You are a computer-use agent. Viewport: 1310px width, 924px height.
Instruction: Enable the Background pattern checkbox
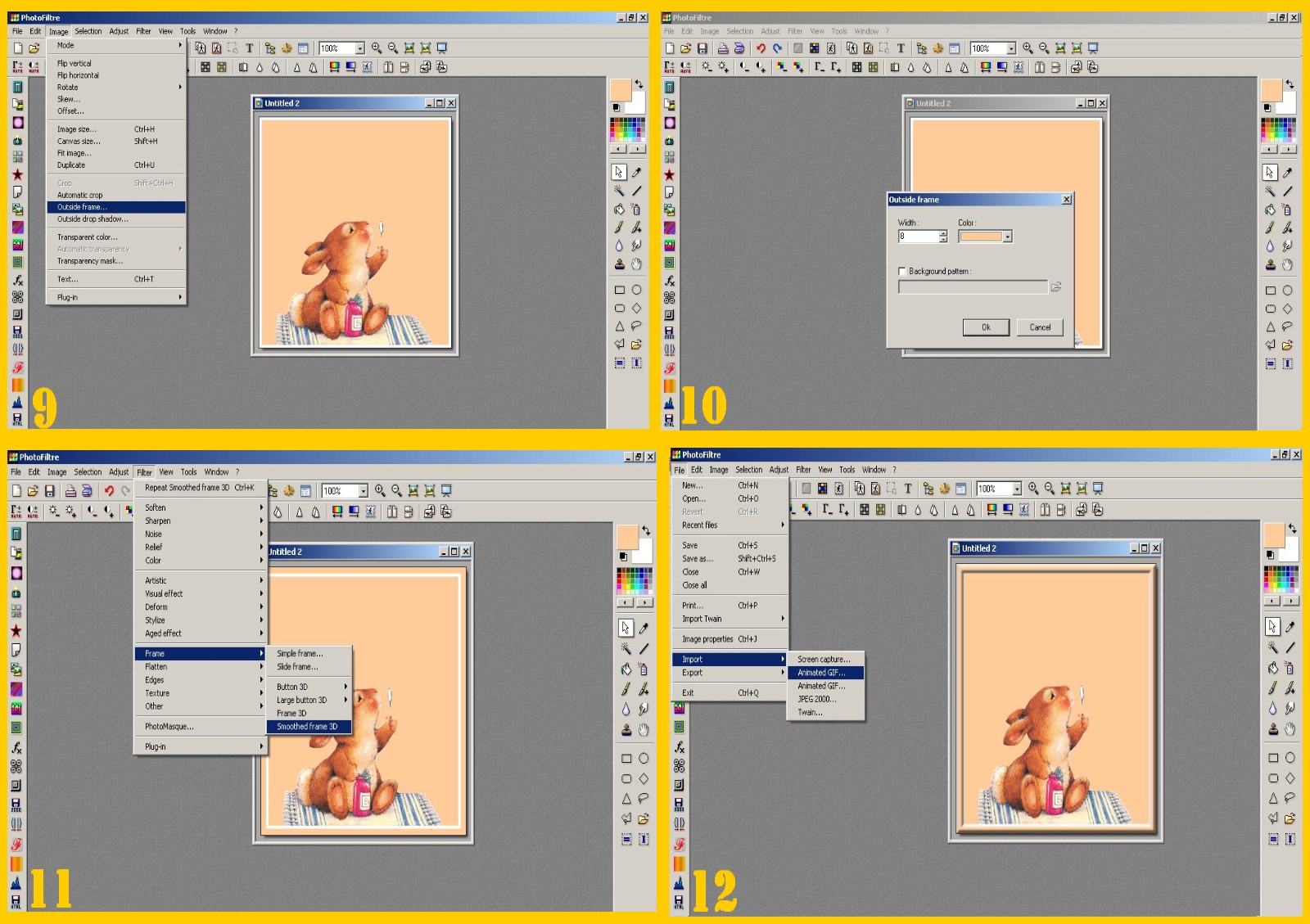(902, 272)
